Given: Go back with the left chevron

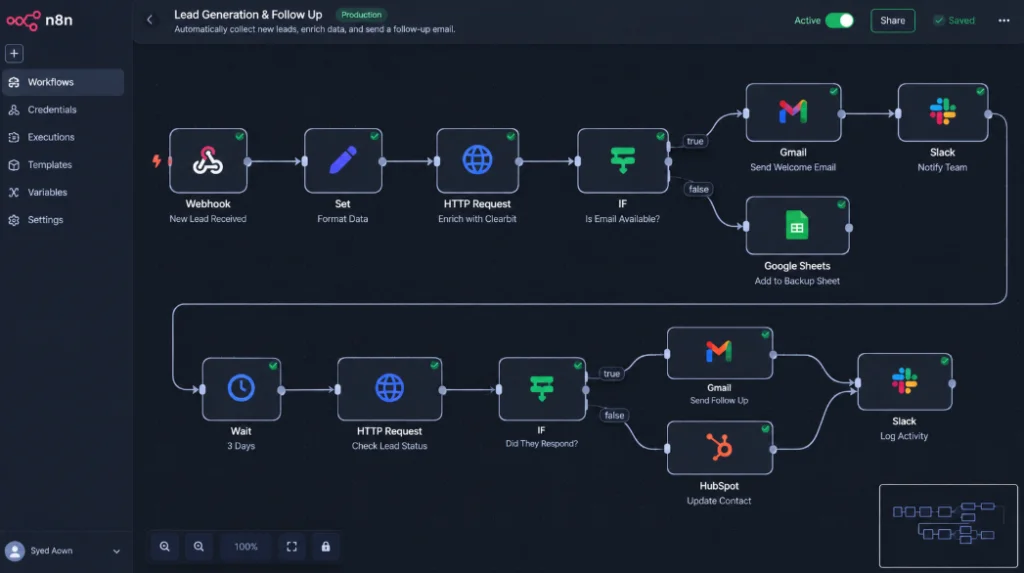Looking at the screenshot, I should tap(150, 20).
